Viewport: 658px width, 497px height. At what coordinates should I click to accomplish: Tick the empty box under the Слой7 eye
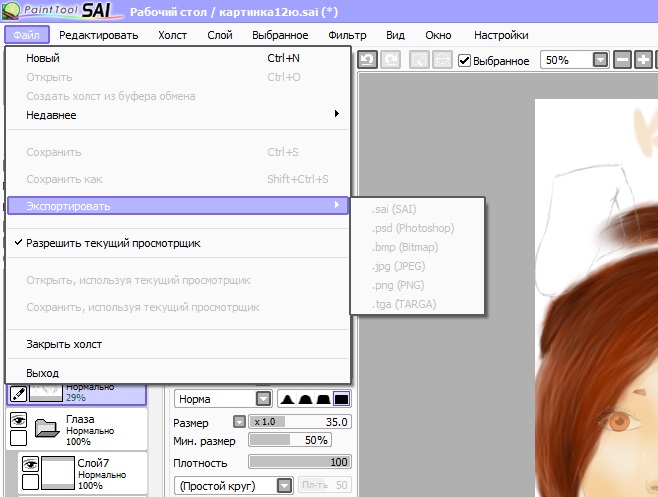(x=30, y=482)
